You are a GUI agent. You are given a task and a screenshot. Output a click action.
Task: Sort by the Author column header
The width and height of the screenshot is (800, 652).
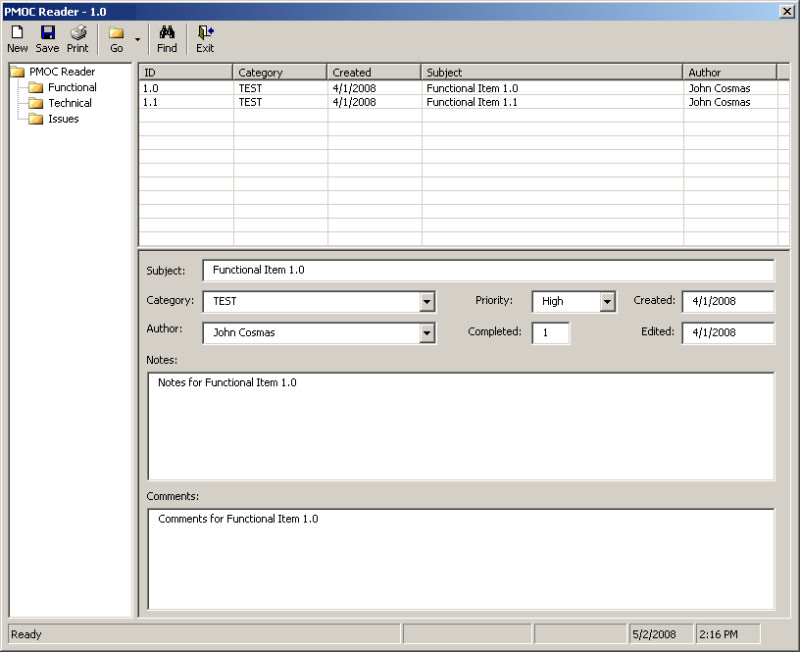coord(730,72)
